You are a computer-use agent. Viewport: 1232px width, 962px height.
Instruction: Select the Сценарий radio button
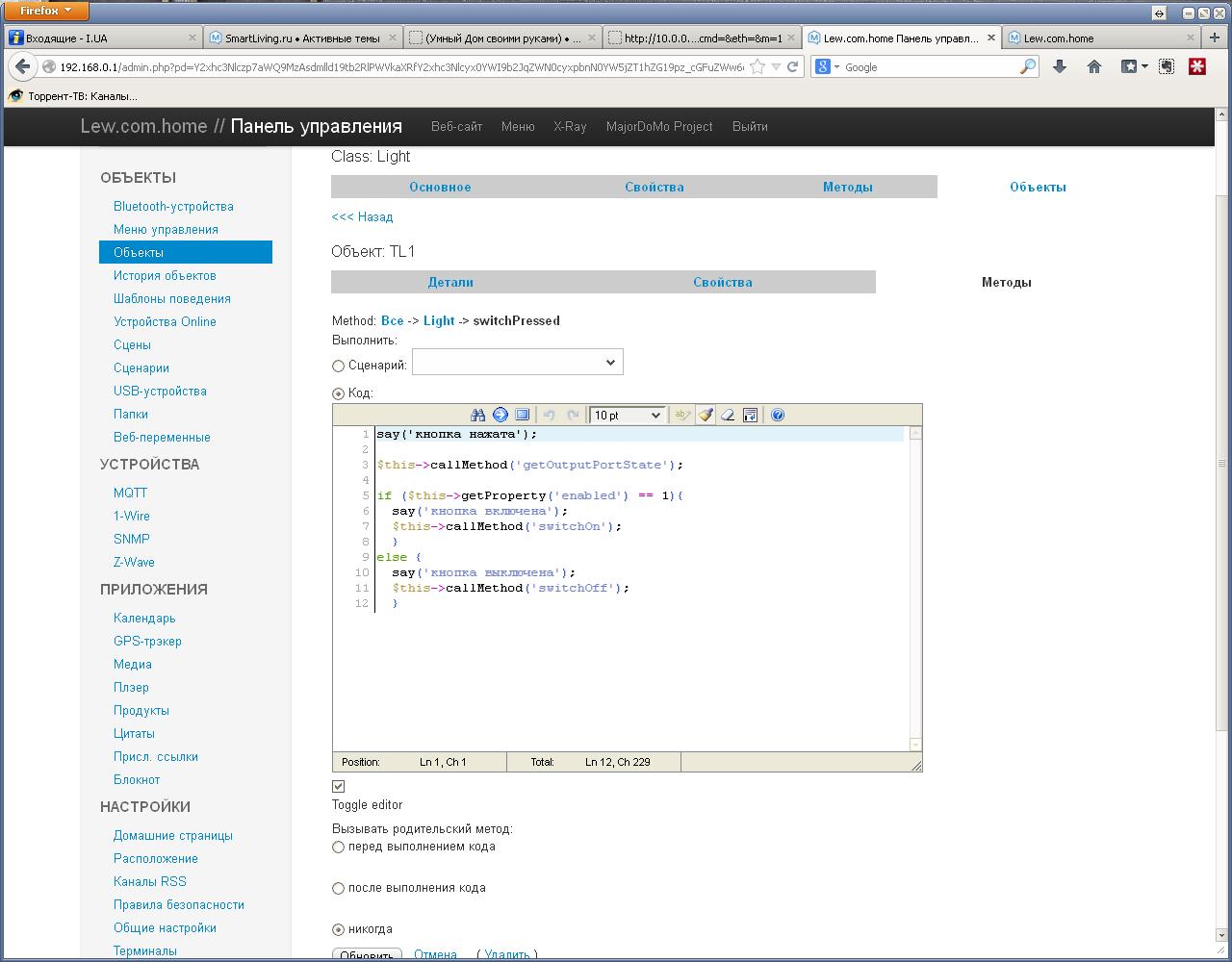tap(338, 366)
